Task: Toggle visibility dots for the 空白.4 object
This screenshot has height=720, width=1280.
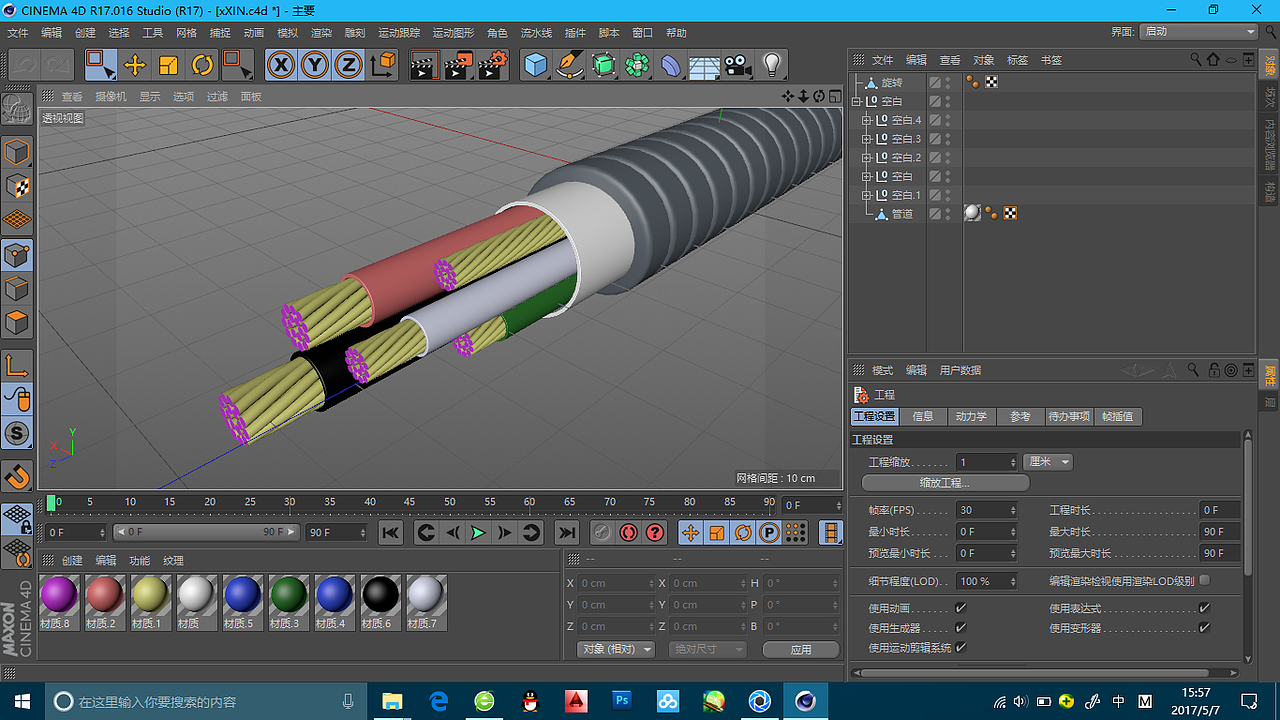Action: click(948, 120)
